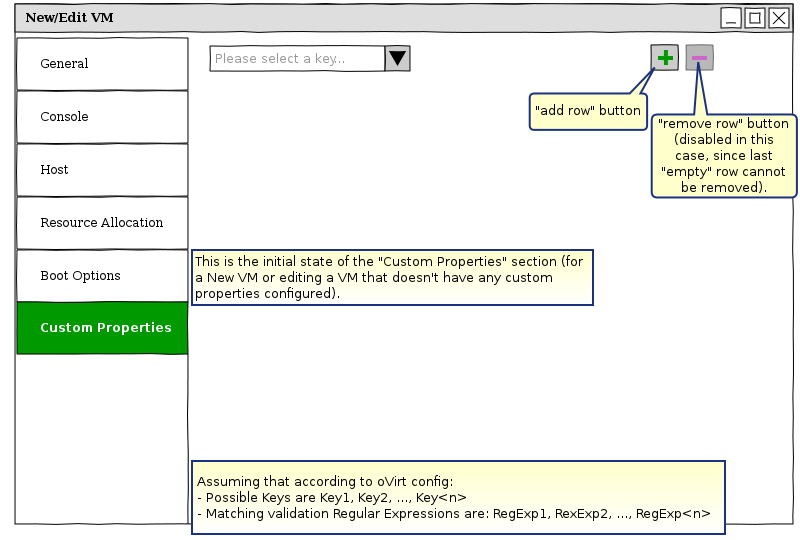
Task: Click the disabled minus remove row button
Action: (699, 58)
